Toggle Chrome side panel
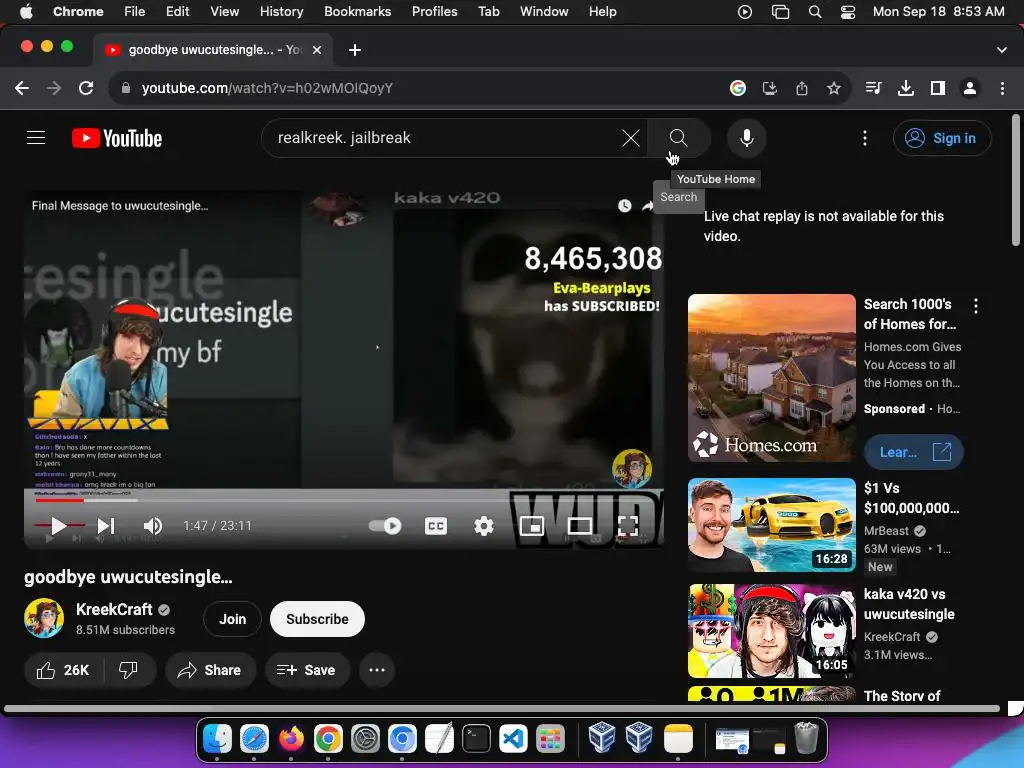Image resolution: width=1024 pixels, height=768 pixels. (x=938, y=88)
